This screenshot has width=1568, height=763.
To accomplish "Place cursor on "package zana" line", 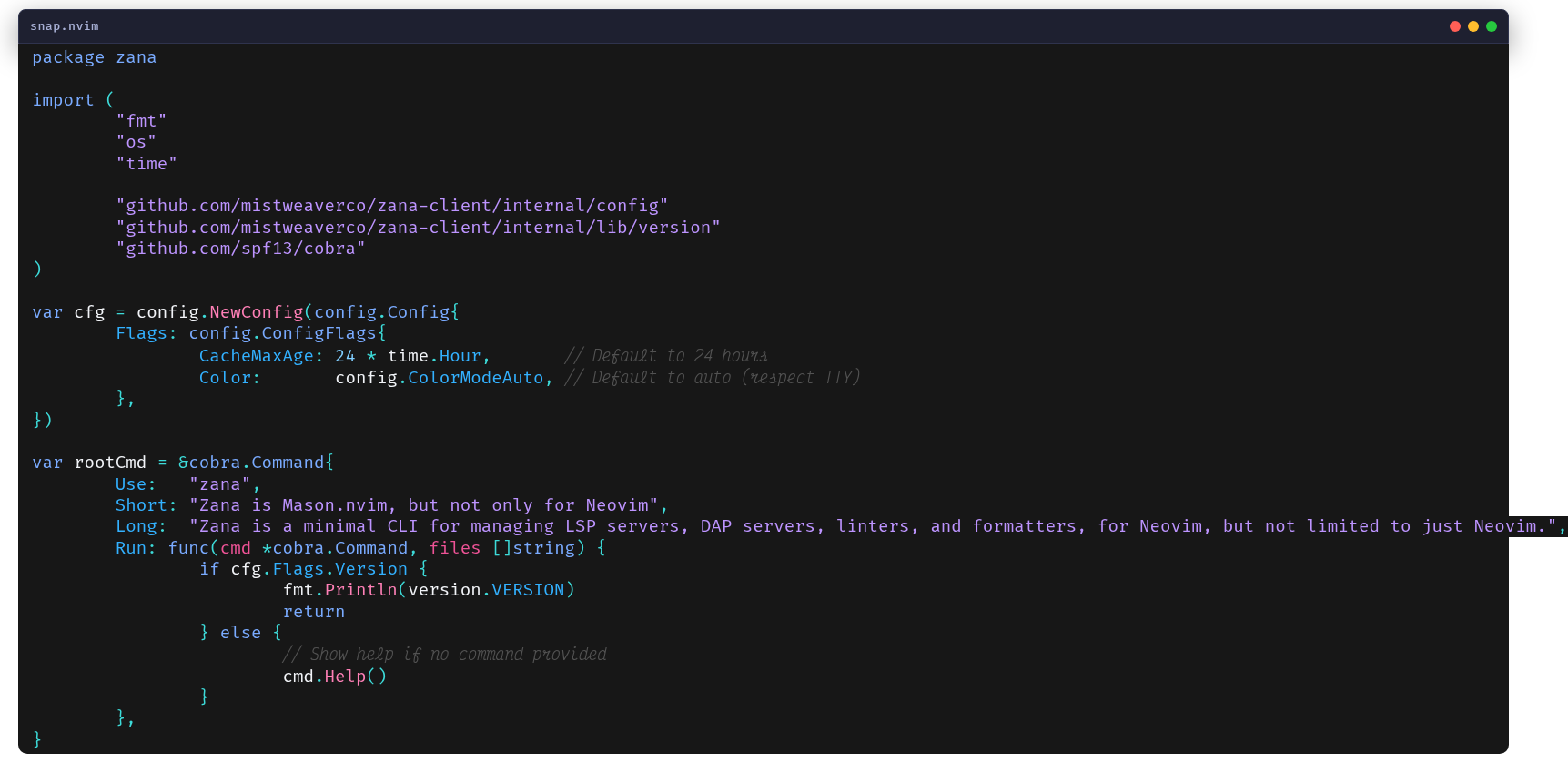I will tap(94, 57).
